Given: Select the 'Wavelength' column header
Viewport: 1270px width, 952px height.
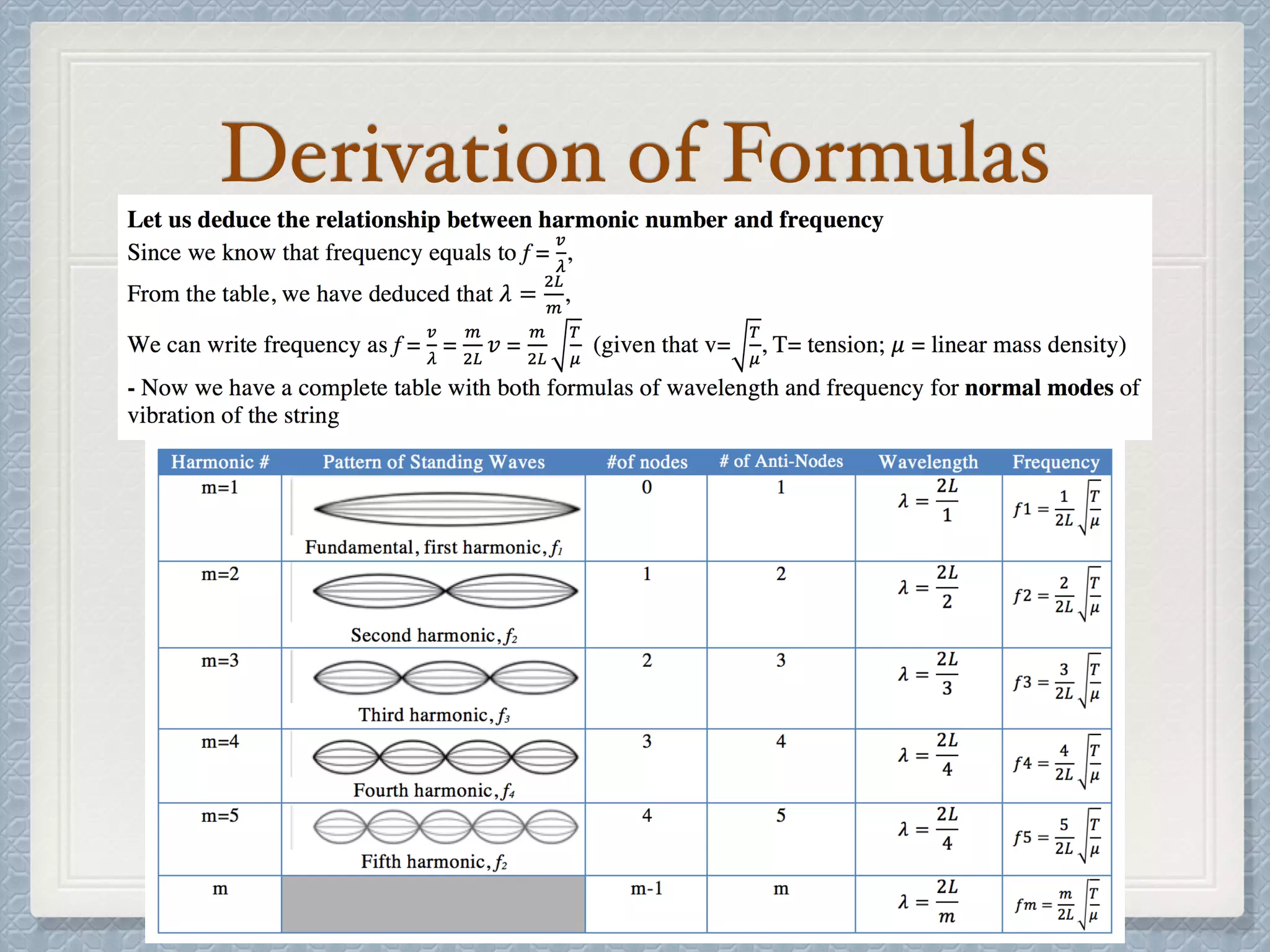Looking at the screenshot, I should coord(928,462).
